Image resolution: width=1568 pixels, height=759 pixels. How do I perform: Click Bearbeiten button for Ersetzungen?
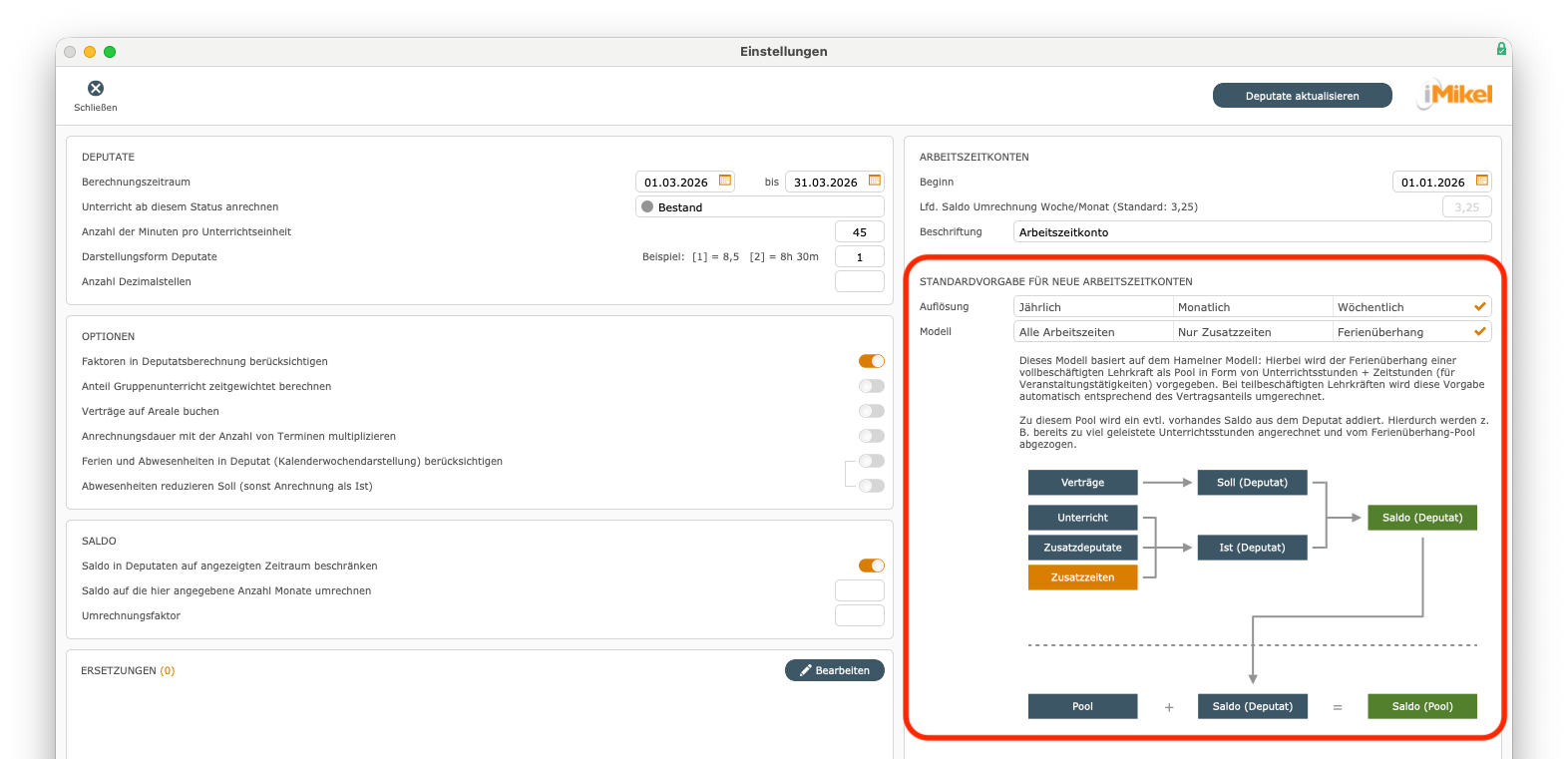click(834, 670)
